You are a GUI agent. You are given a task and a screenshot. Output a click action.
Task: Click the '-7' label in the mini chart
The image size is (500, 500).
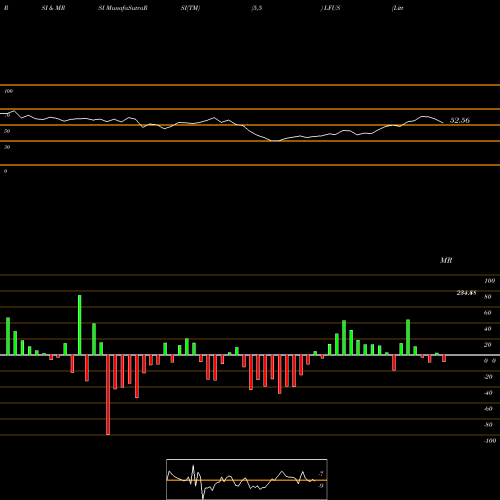321,474
